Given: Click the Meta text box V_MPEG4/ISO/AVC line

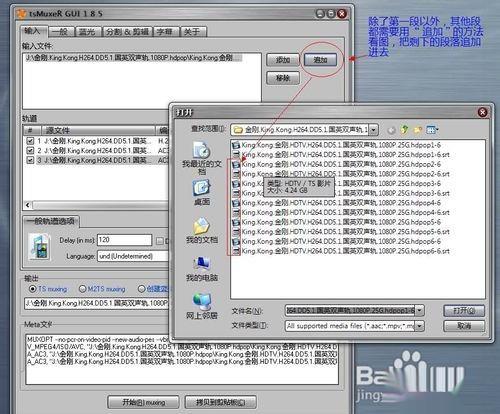Looking at the screenshot, I should pos(182,347).
